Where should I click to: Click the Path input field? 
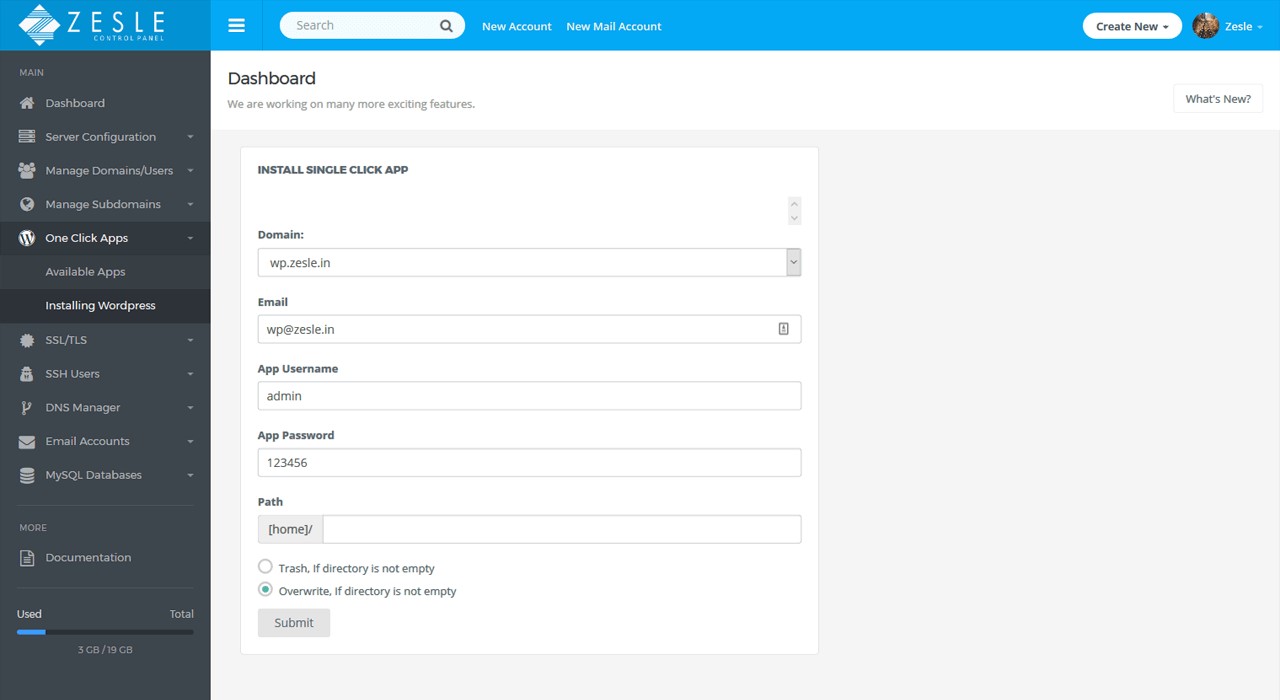coord(561,529)
